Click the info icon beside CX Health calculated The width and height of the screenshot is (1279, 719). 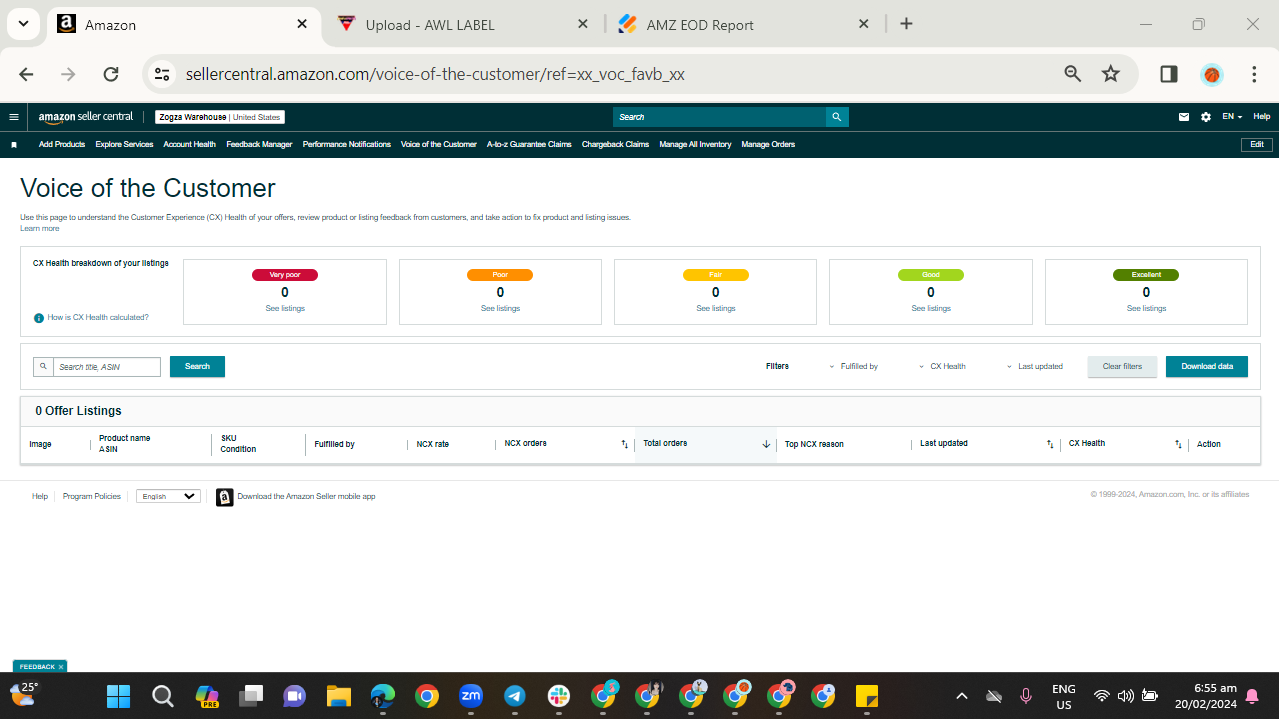39,318
